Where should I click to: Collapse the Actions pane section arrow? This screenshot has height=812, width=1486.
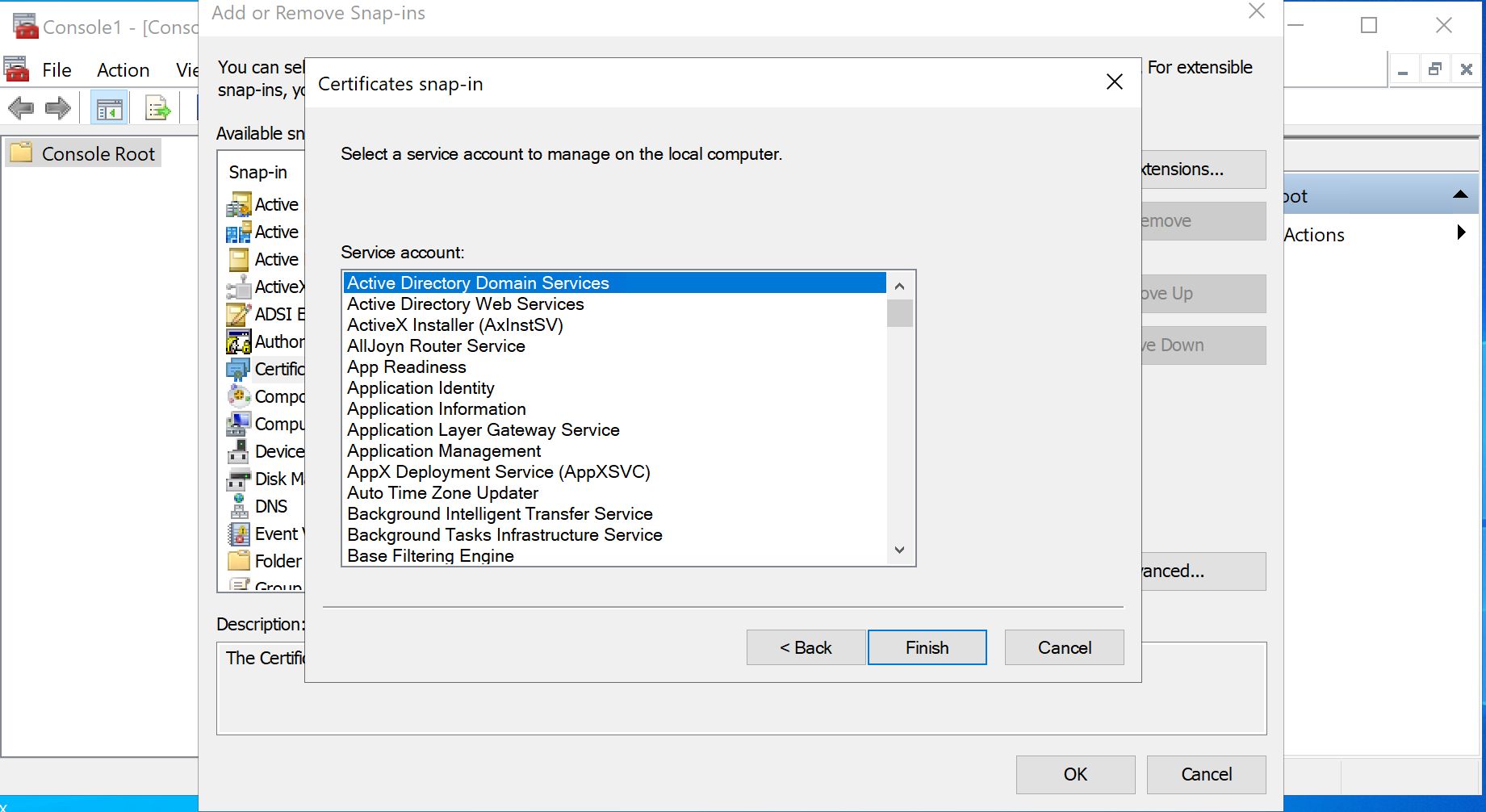(x=1459, y=195)
